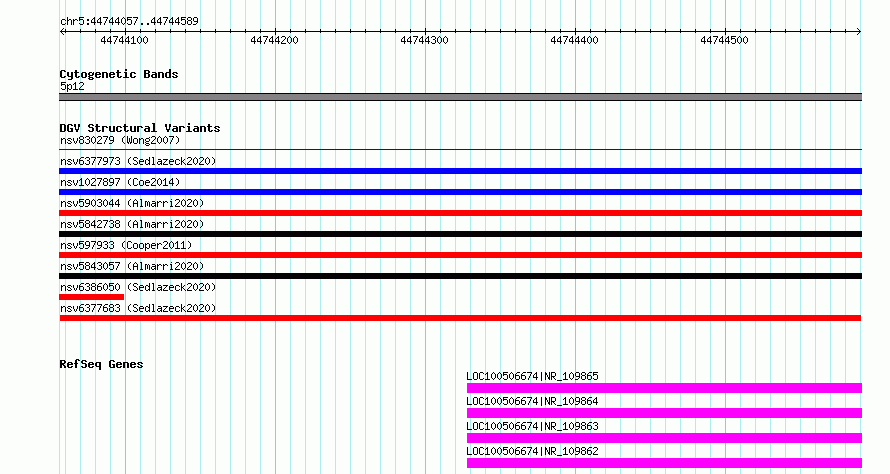The image size is (890, 474).
Task: Select the black bar under nsv5843057
Action: pos(460,276)
